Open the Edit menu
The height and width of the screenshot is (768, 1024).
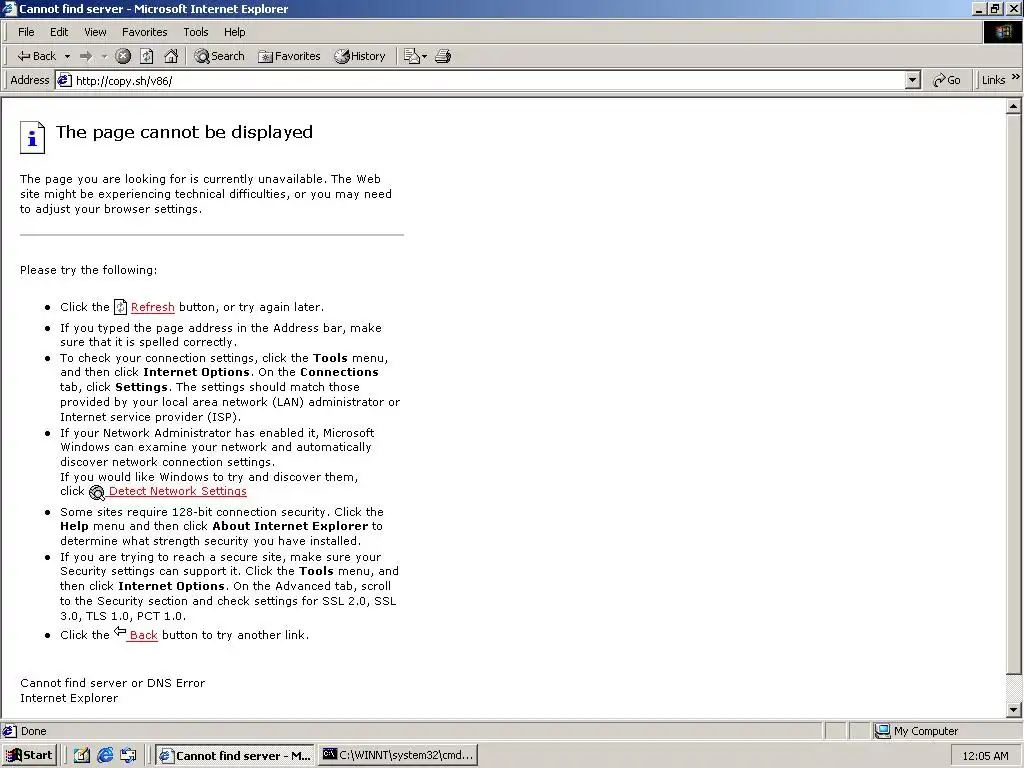pyautogui.click(x=59, y=32)
